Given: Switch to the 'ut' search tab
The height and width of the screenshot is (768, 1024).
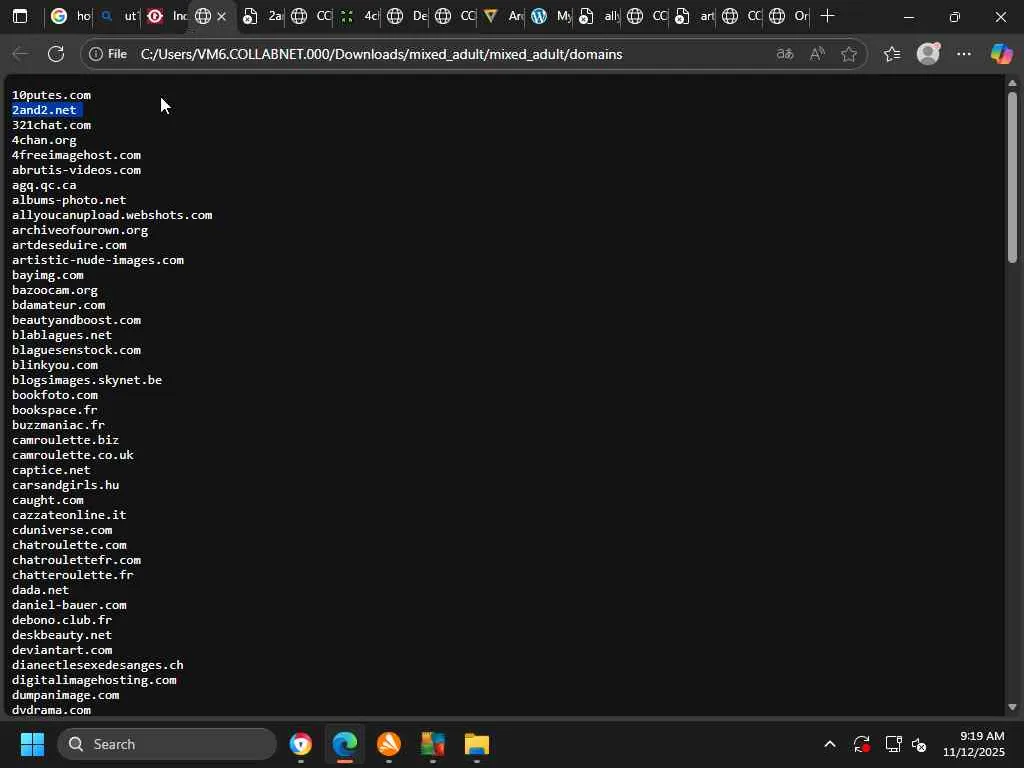Looking at the screenshot, I should (118, 16).
